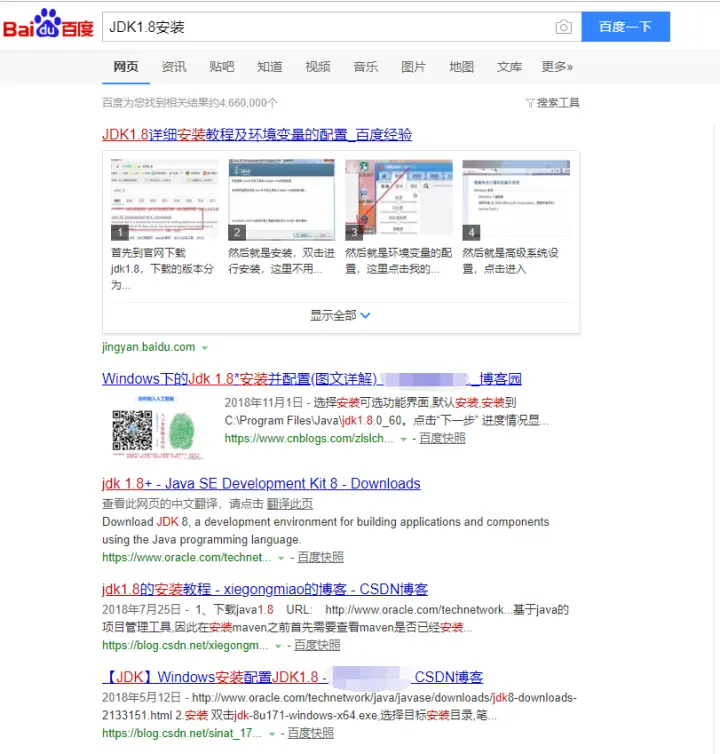The width and height of the screenshot is (720, 754).
Task: Open dropdown arrow beside oracle.com URL
Action: (281, 558)
